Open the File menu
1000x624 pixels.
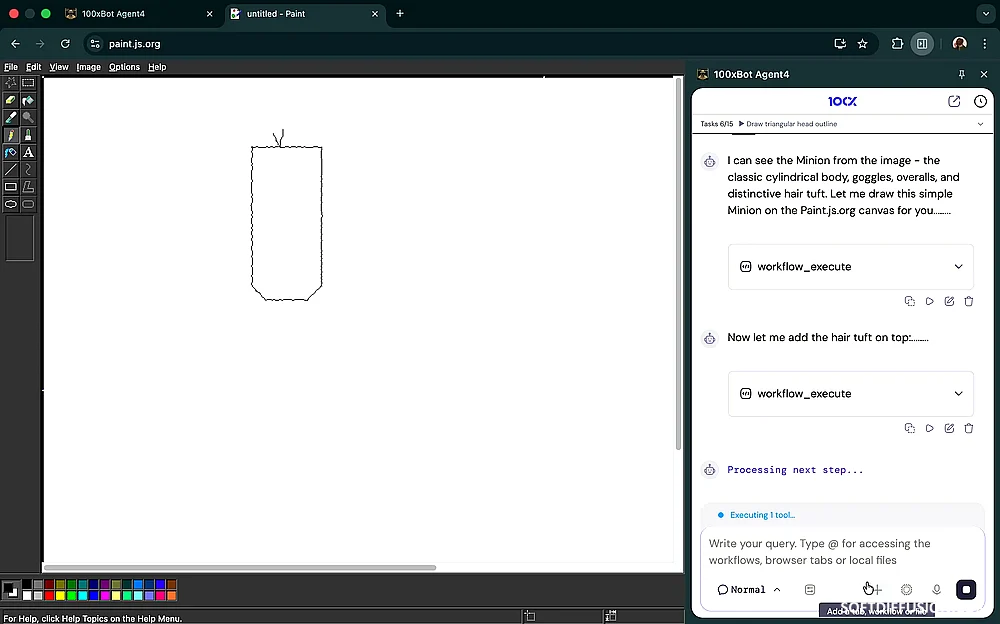coord(11,67)
